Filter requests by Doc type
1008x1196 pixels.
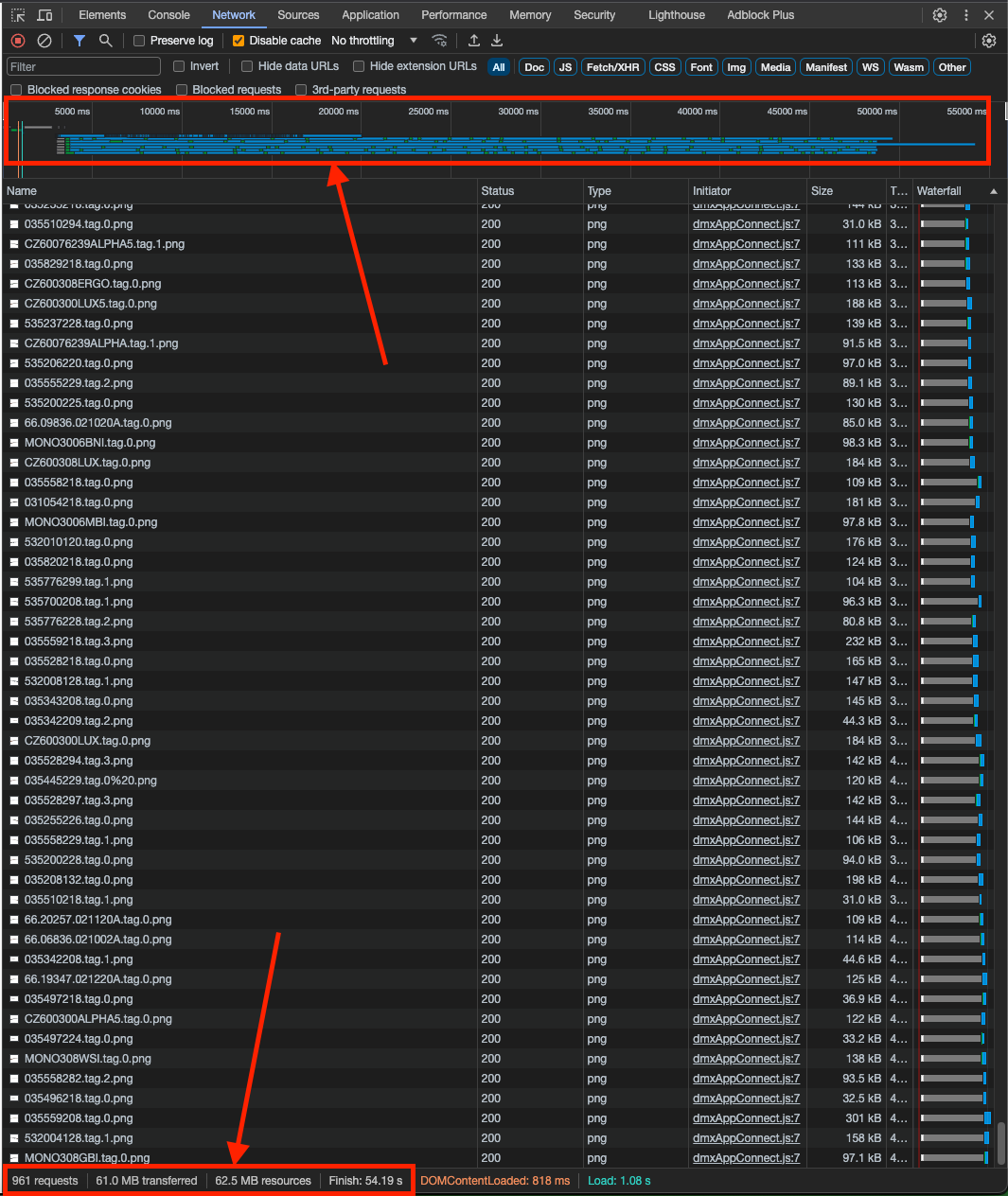click(535, 67)
